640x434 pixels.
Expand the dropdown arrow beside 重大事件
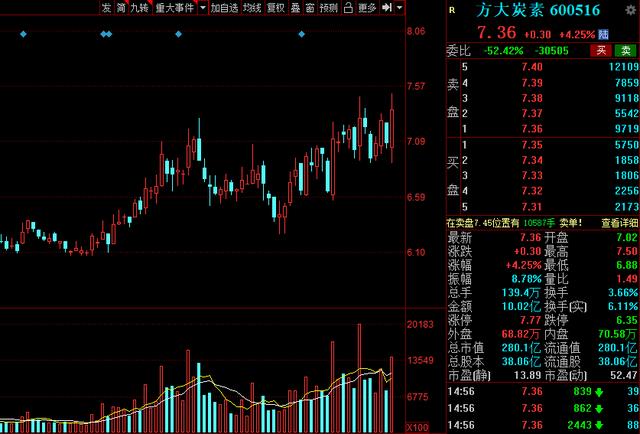(x=203, y=7)
